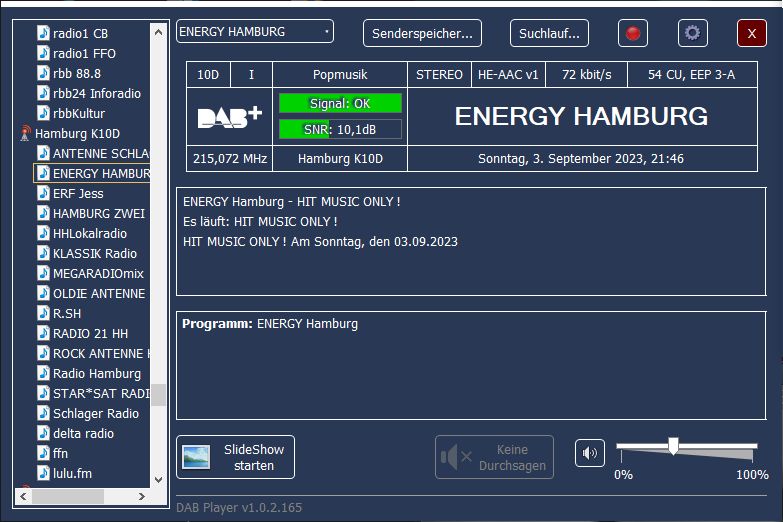Click the 10D channel cell
The image size is (783, 522).
pyautogui.click(x=208, y=75)
